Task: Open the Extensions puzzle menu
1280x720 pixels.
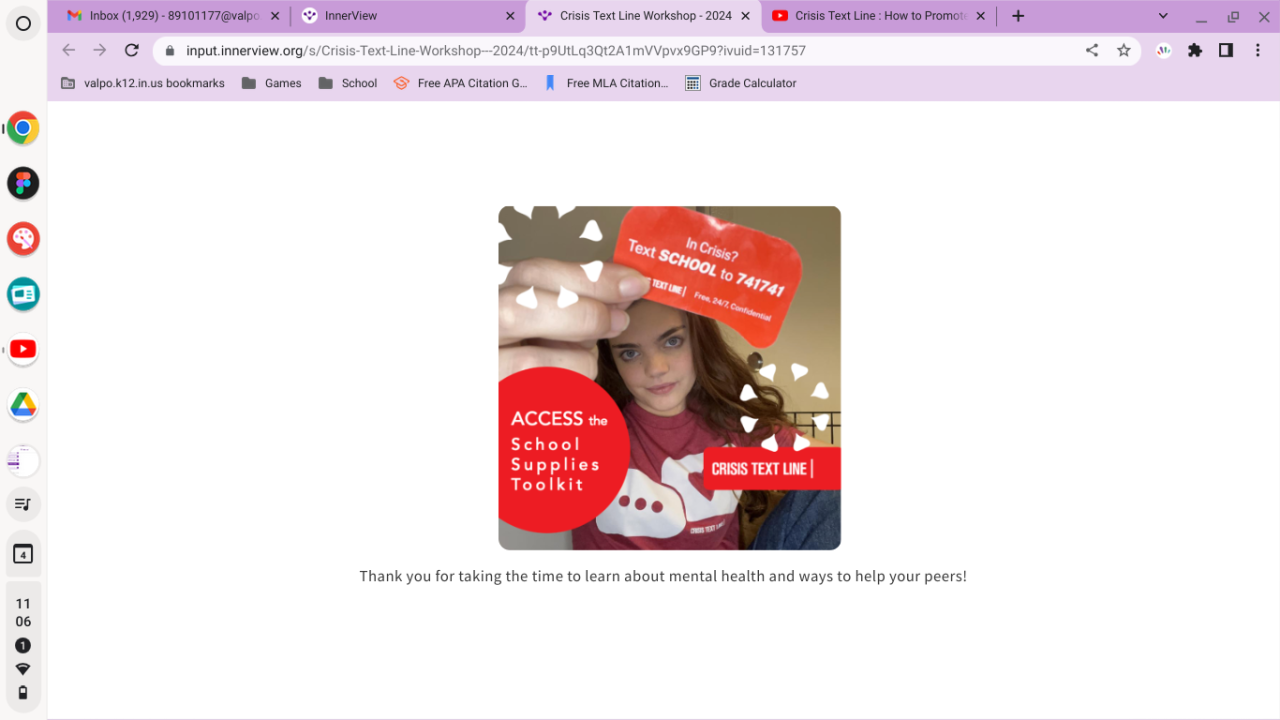Action: pos(1195,50)
